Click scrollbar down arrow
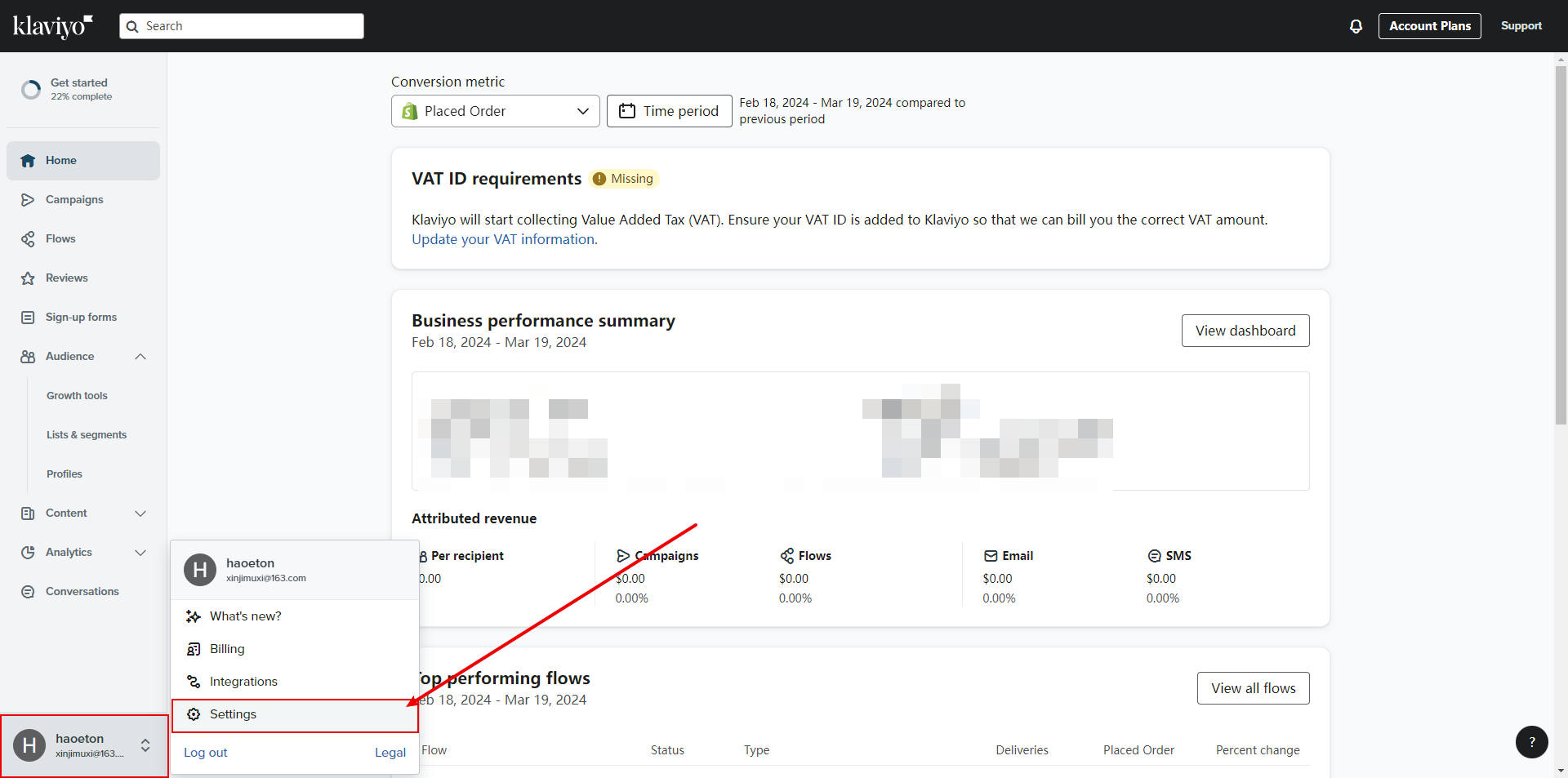The image size is (1568, 778). point(1561,771)
